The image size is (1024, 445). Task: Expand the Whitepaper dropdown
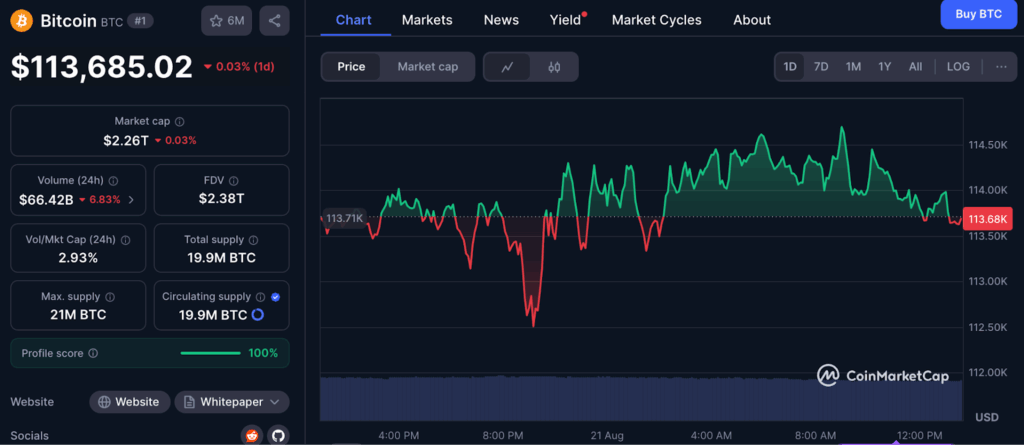tap(232, 402)
